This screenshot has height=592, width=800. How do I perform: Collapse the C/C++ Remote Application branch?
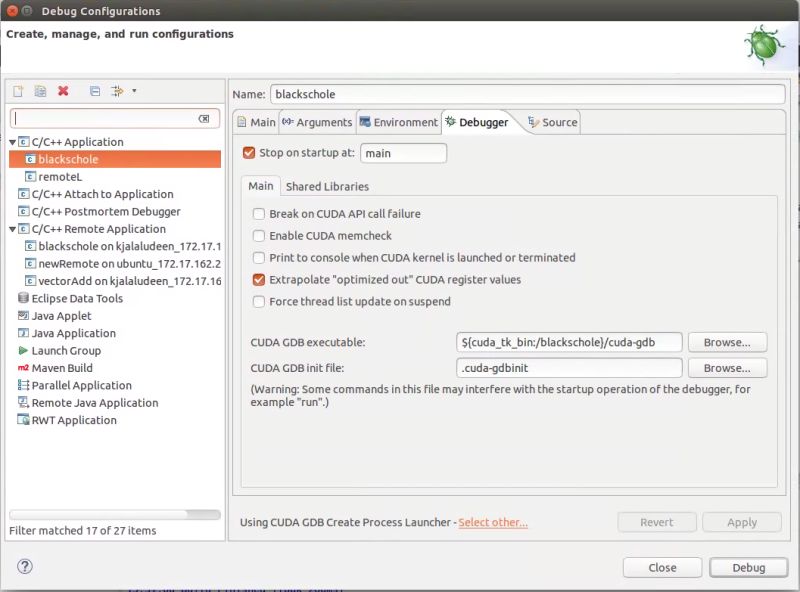click(x=12, y=228)
